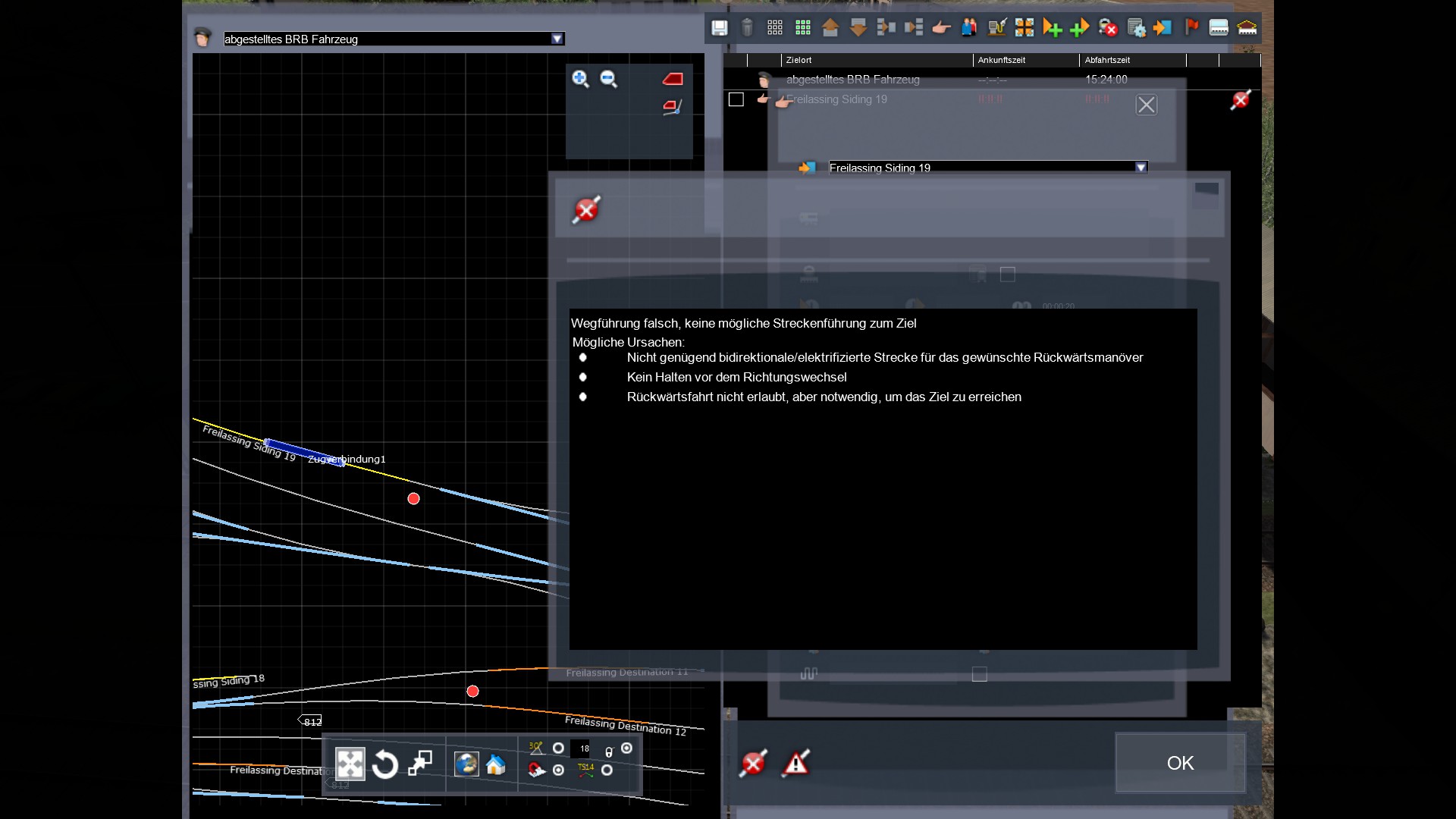Toggle the TS14 track radio button

coord(607,770)
